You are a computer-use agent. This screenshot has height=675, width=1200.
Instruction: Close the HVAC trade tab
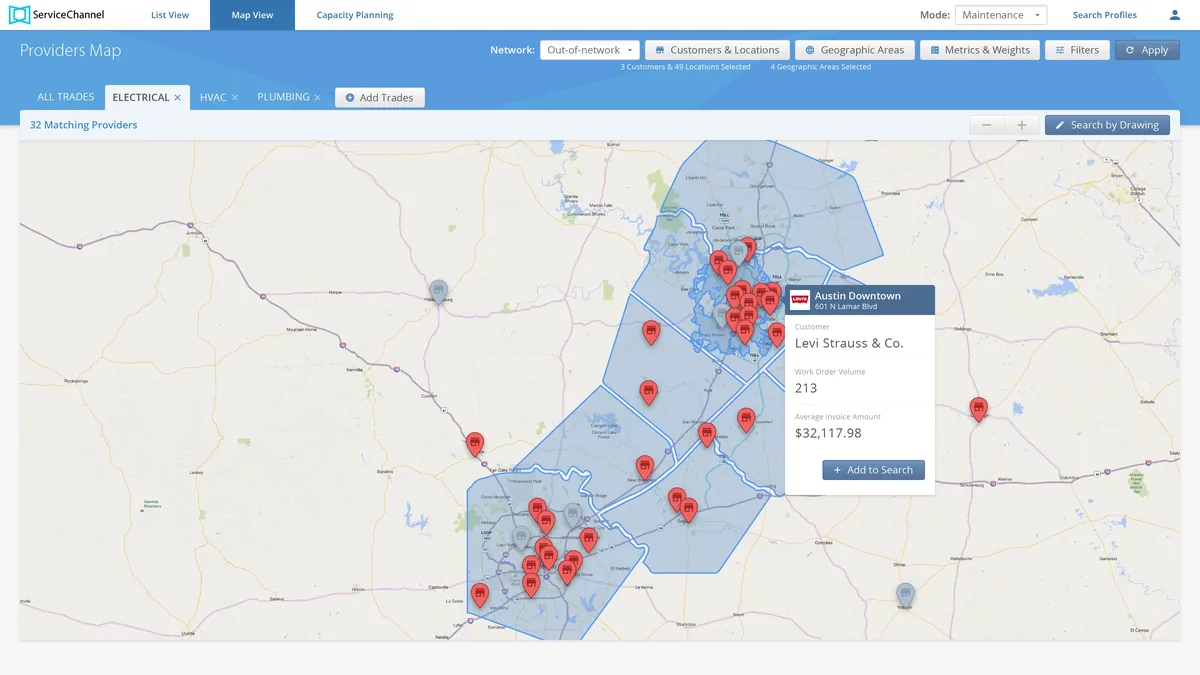(235, 98)
